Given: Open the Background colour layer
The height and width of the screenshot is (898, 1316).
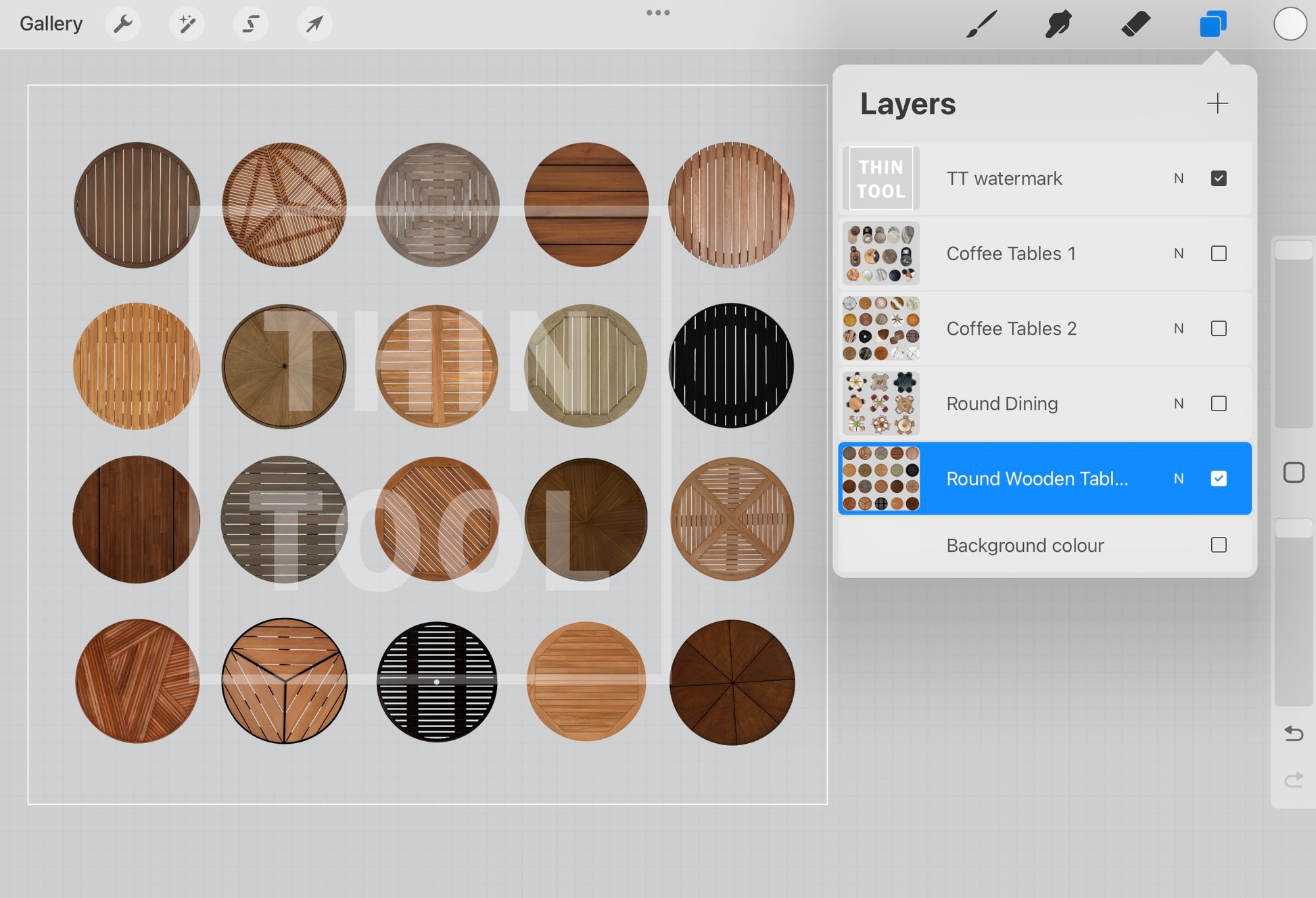Looking at the screenshot, I should (x=1045, y=545).
